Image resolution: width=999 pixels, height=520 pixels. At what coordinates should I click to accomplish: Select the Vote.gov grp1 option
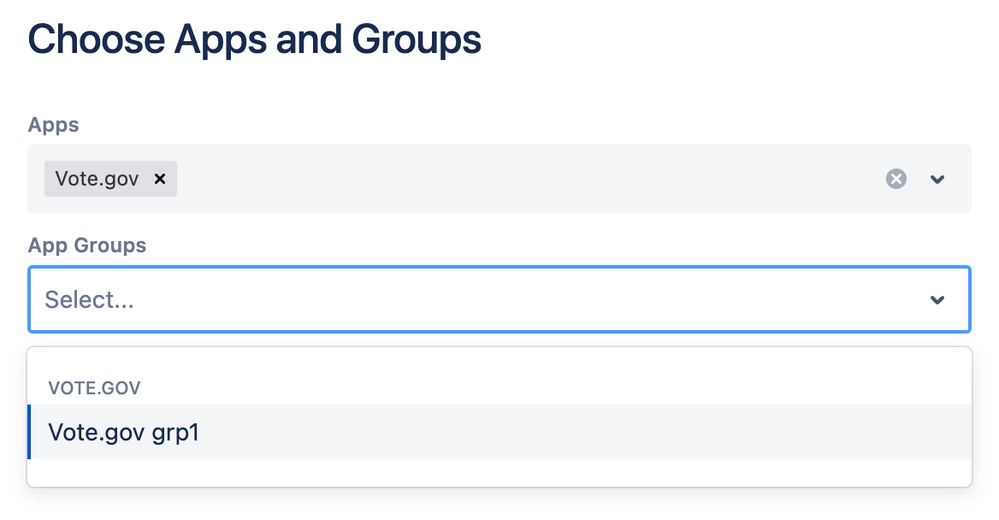point(500,432)
